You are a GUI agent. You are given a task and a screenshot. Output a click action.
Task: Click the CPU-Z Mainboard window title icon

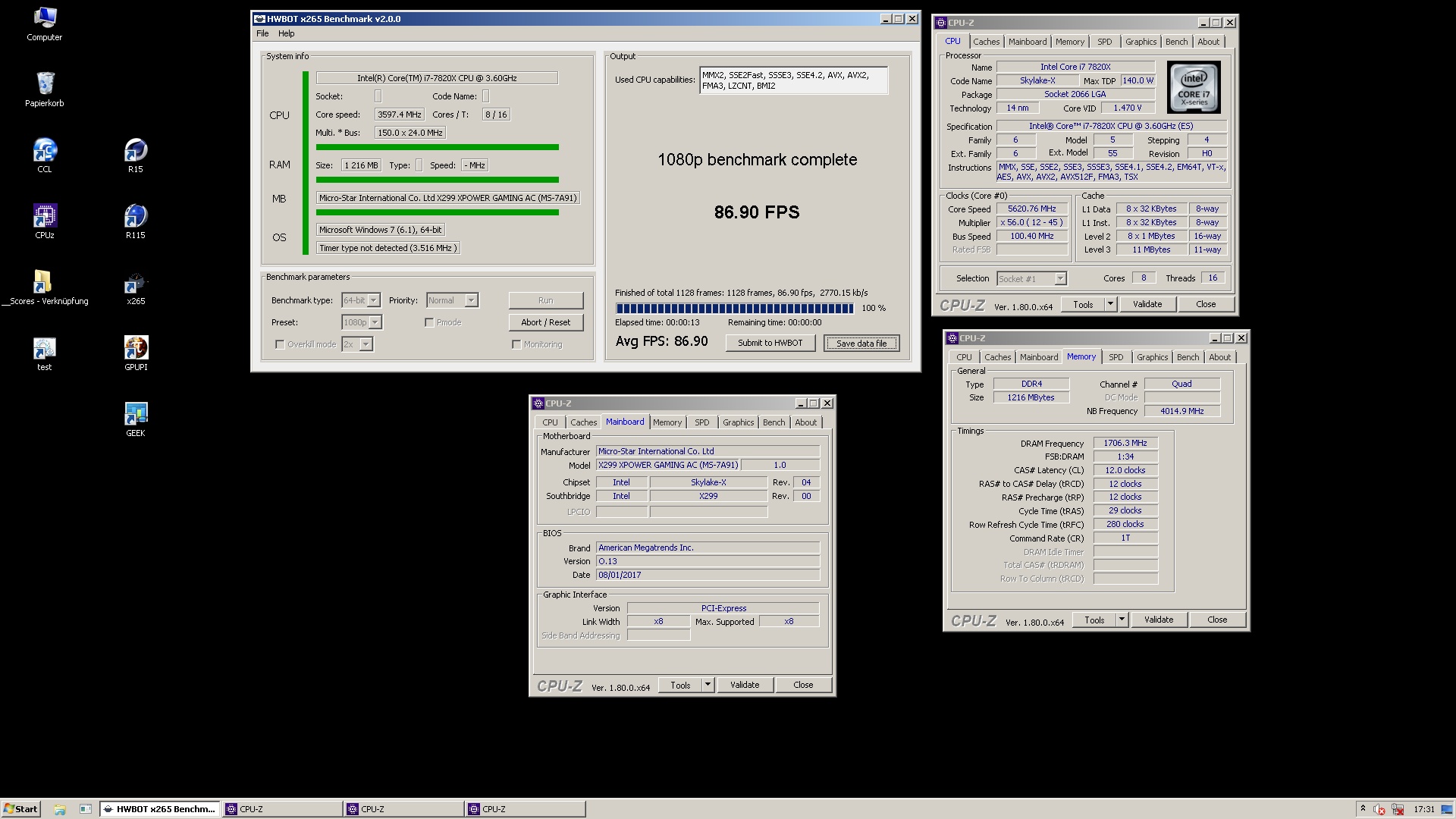538,403
